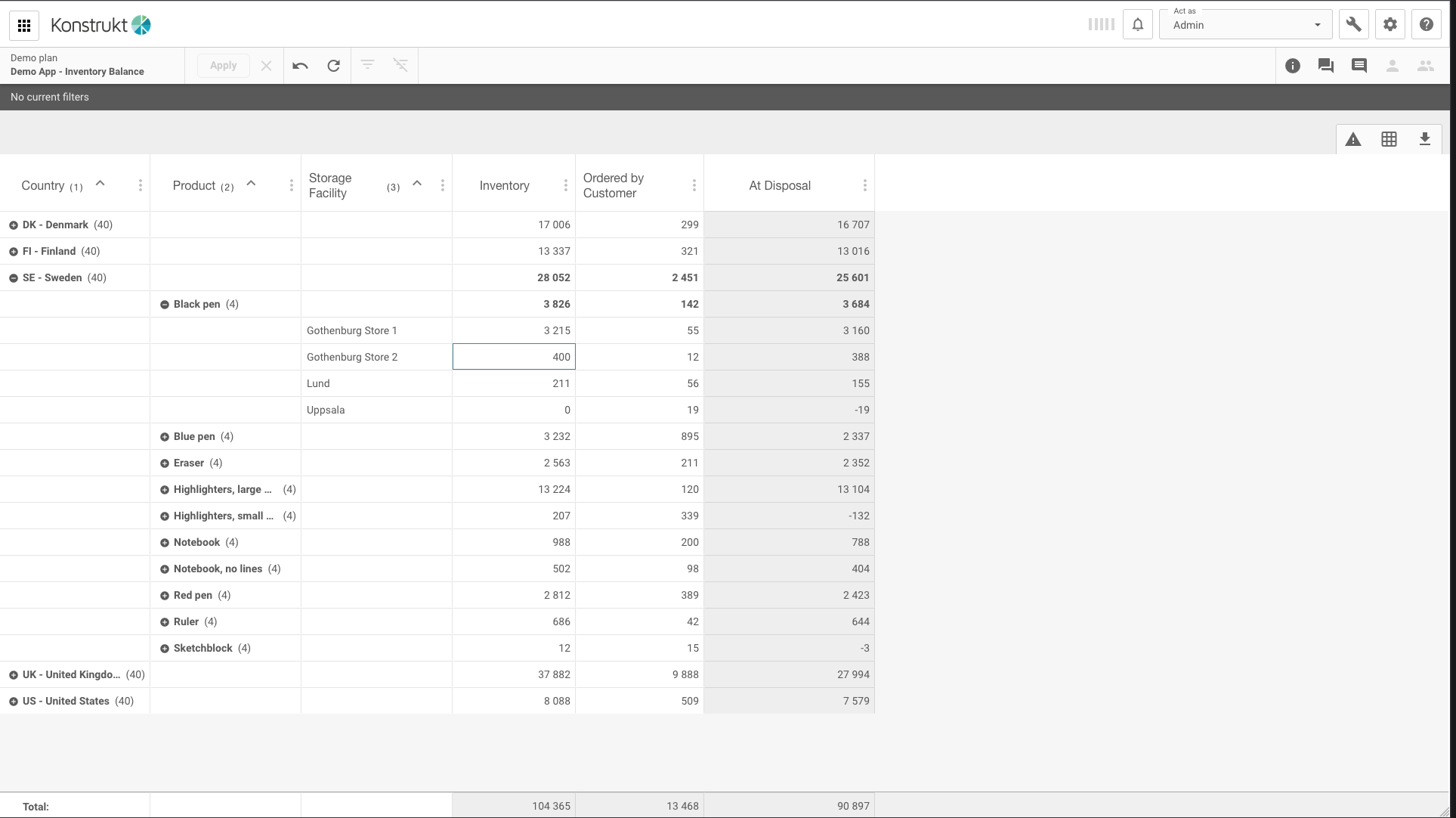Open the filter icon in the toolbar
The height and width of the screenshot is (818, 1456).
[x=367, y=66]
